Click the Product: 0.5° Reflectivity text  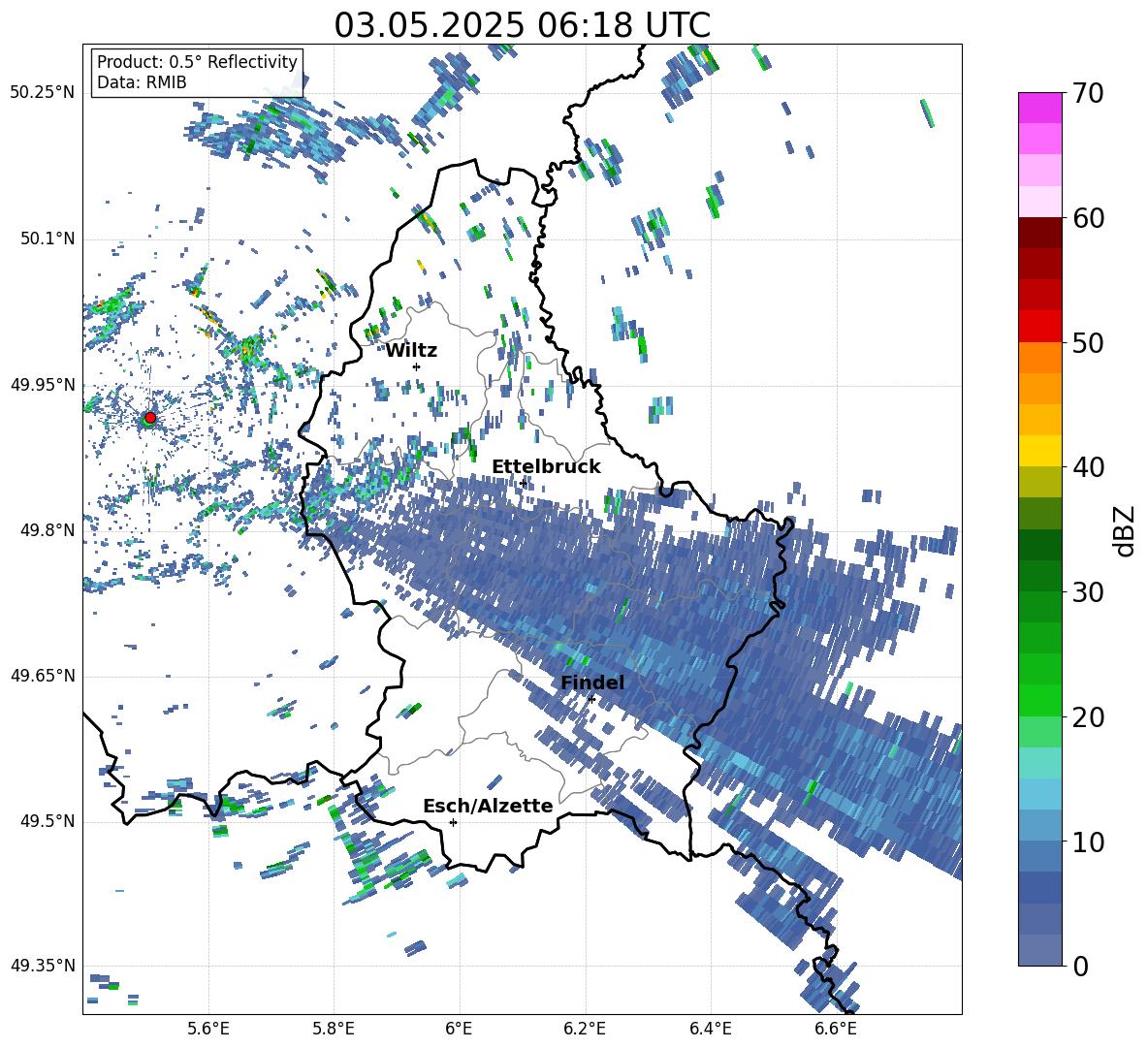(x=197, y=61)
